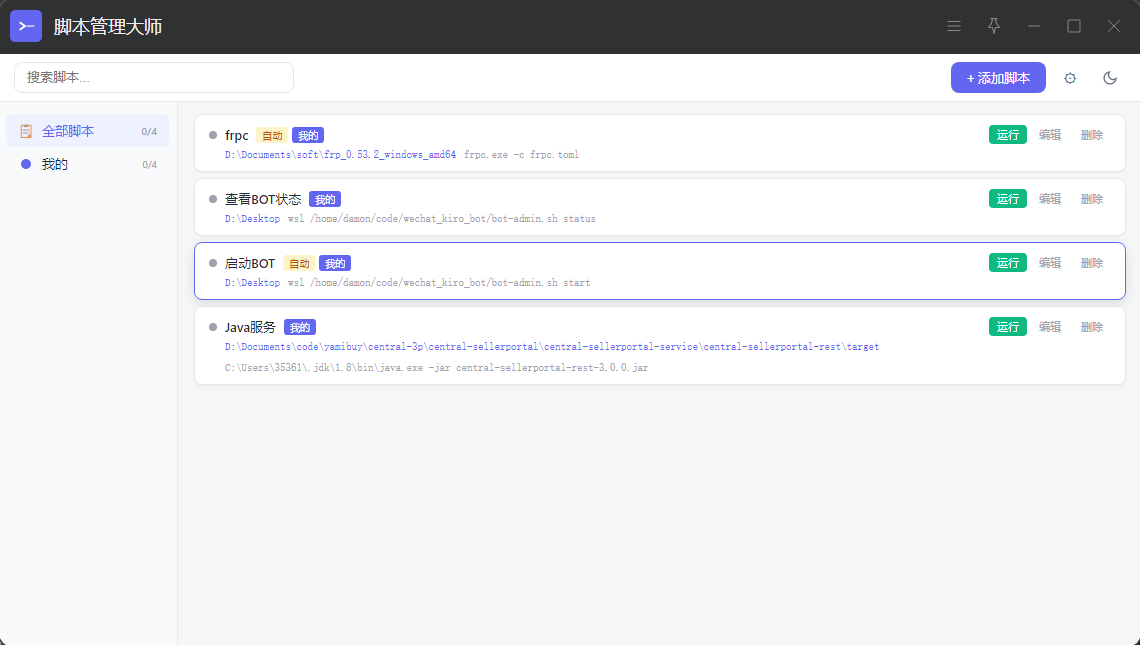The width and height of the screenshot is (1140, 645).
Task: Open frpc working directory path link
Action: [340, 154]
